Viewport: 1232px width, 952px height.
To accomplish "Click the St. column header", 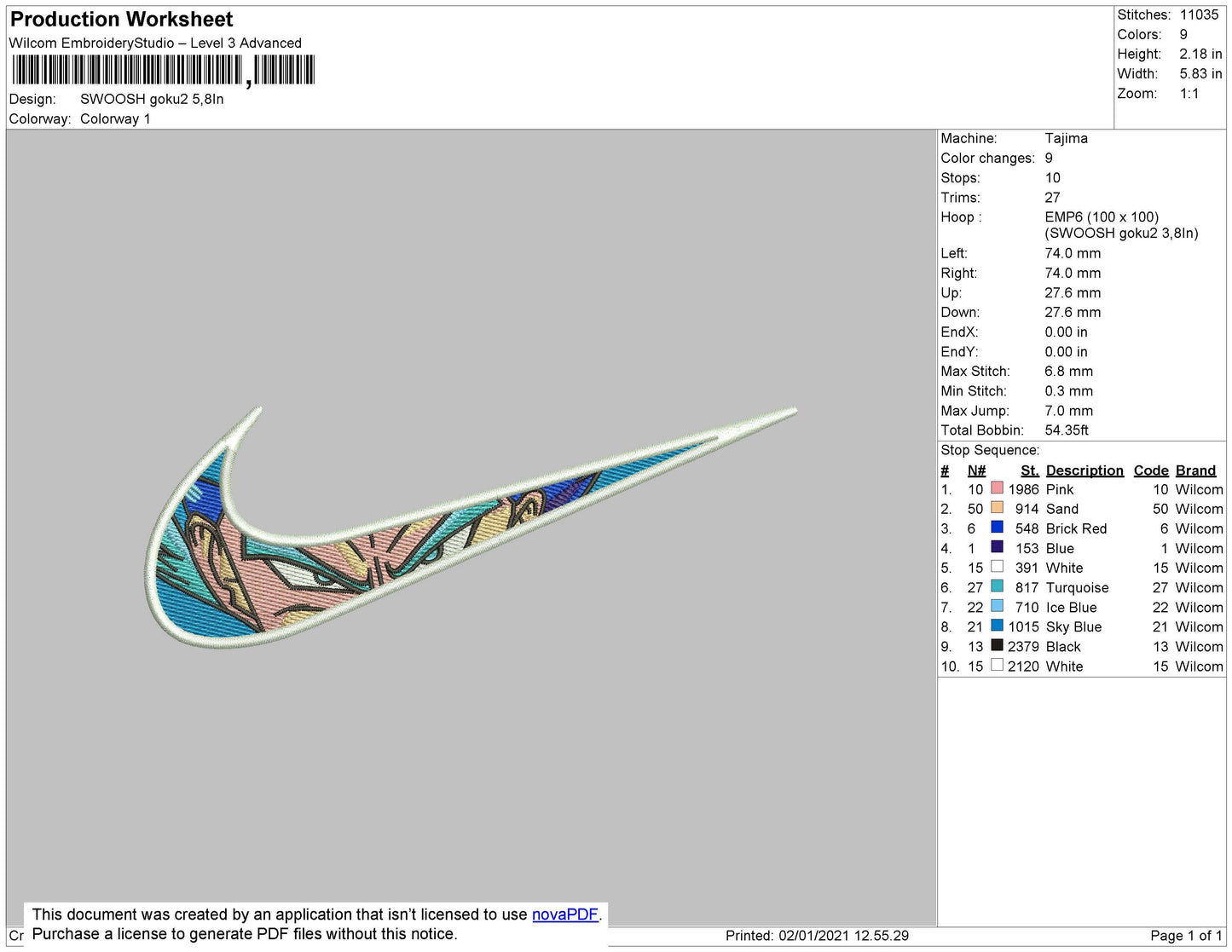I will coord(1029,470).
